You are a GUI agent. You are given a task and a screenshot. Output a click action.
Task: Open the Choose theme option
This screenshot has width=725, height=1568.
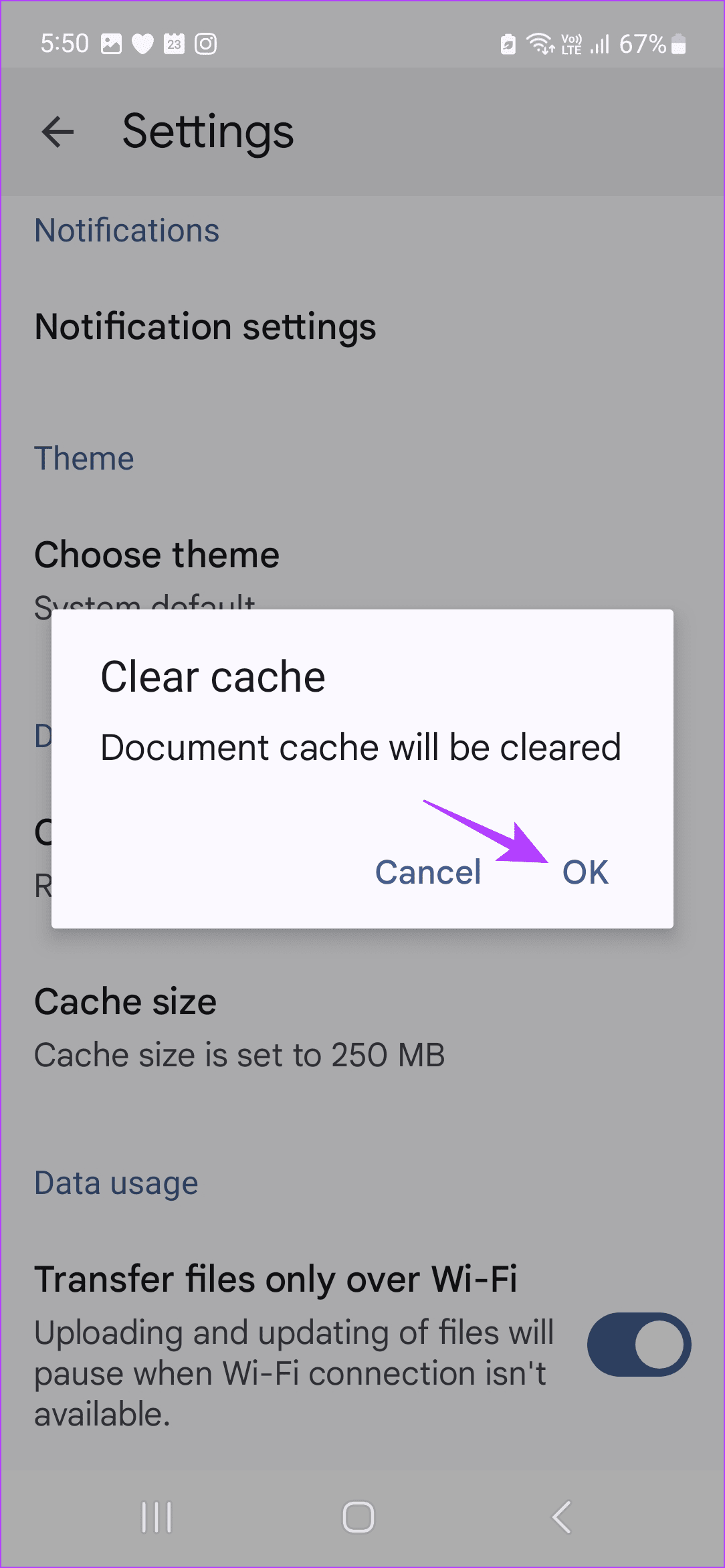point(157,555)
